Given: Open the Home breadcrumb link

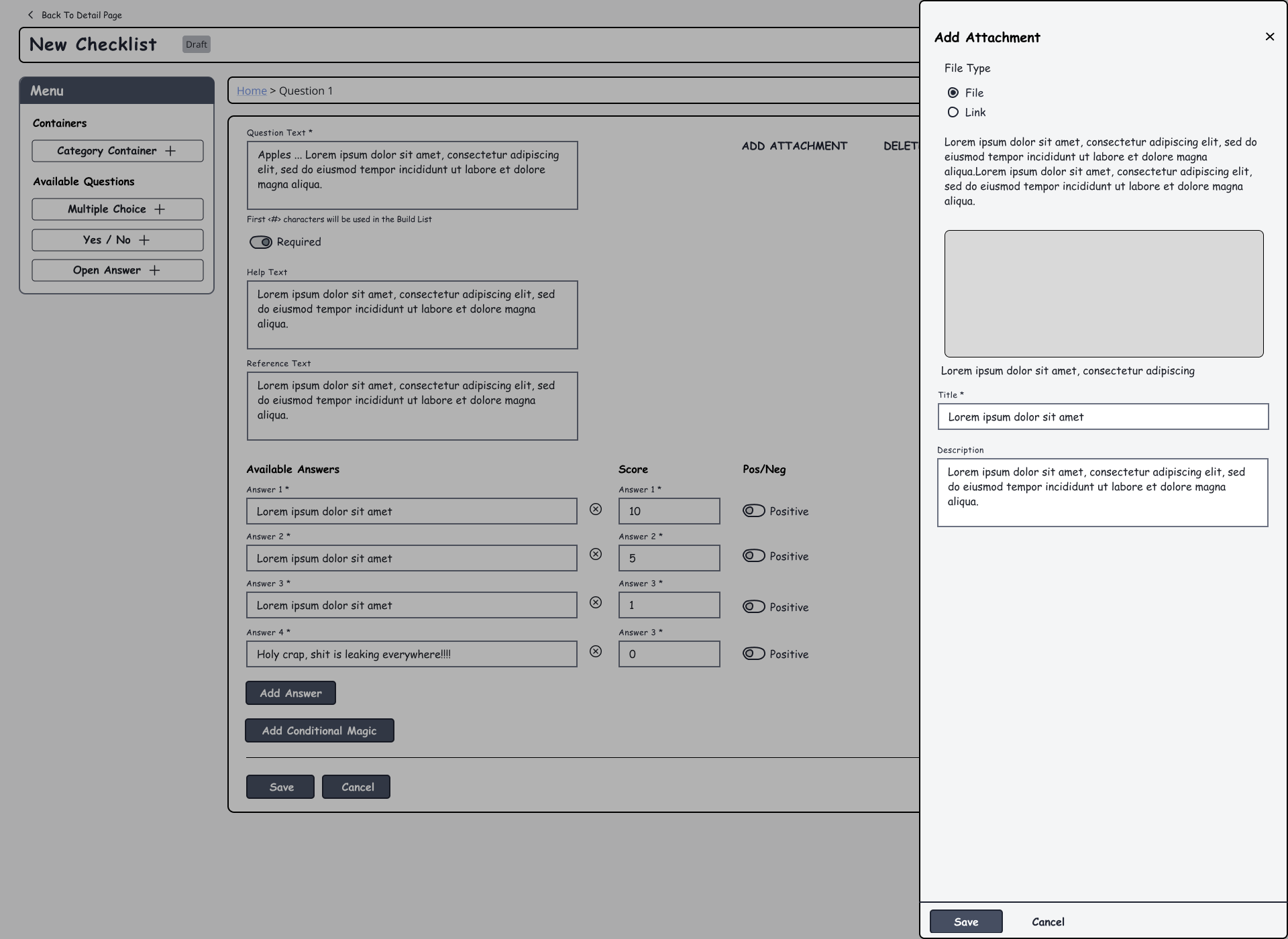Looking at the screenshot, I should [252, 91].
